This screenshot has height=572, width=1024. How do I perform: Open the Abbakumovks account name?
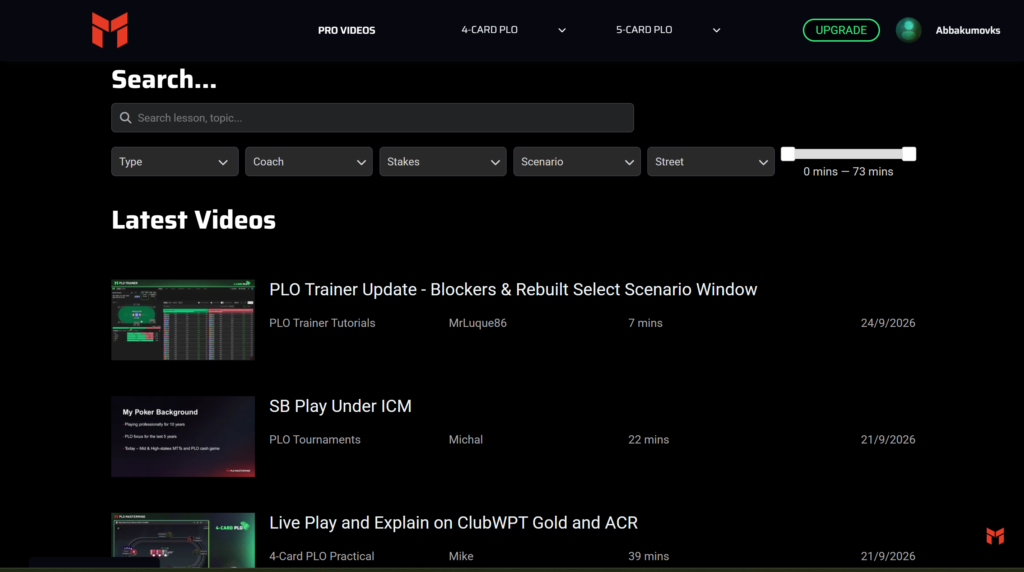[x=967, y=31]
